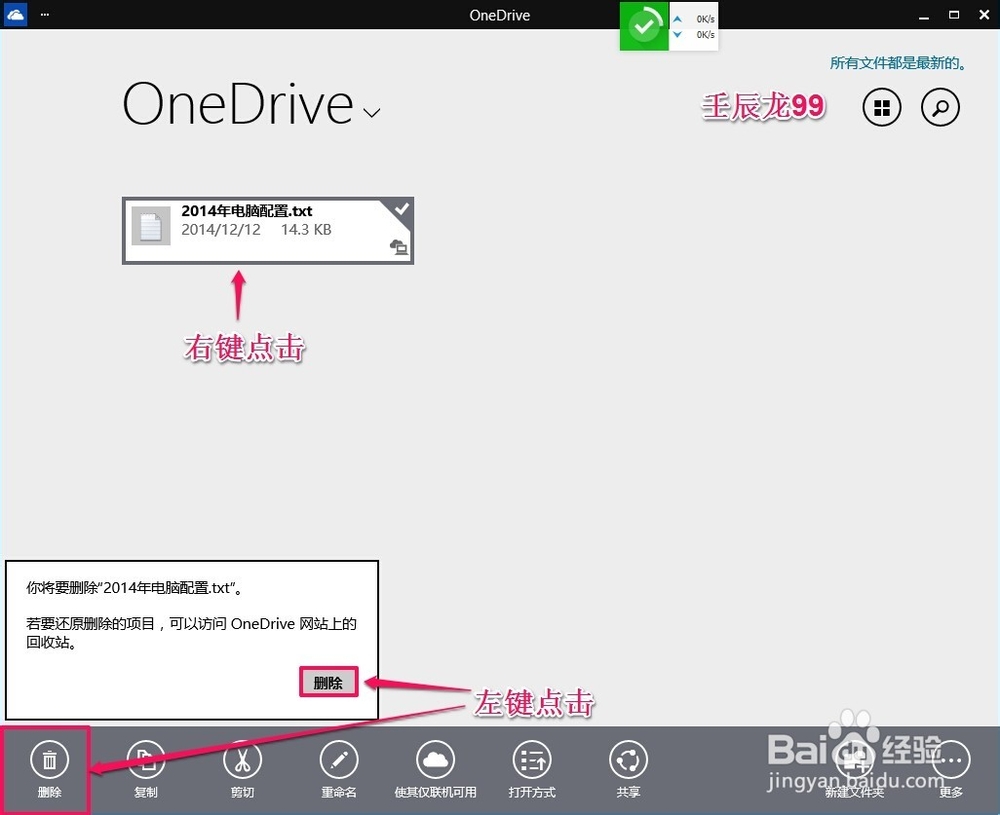Screen dimensions: 1000x815
Task: Confirm deletion with the 删除 button
Action: click(x=328, y=682)
